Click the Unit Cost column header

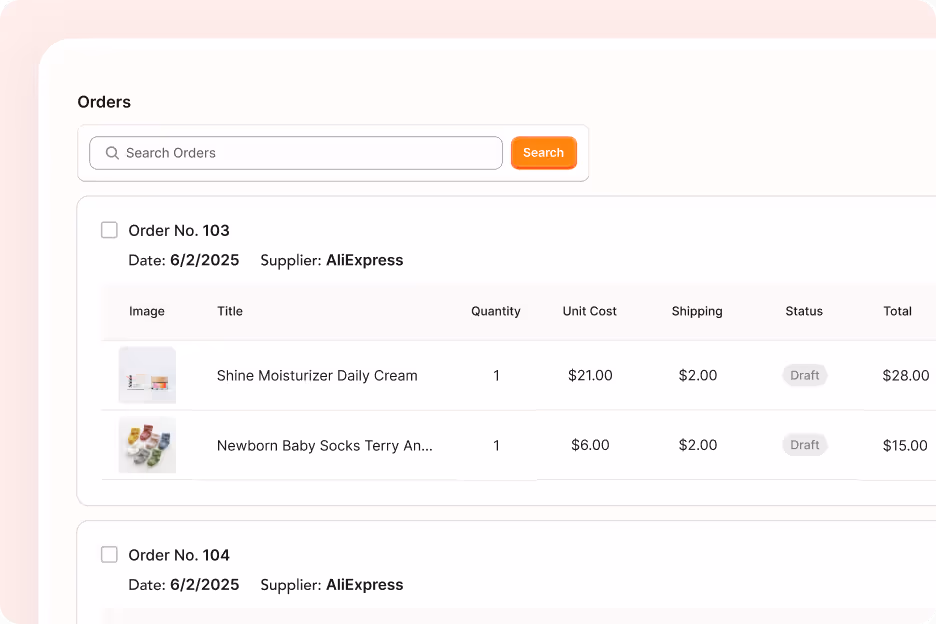click(590, 311)
